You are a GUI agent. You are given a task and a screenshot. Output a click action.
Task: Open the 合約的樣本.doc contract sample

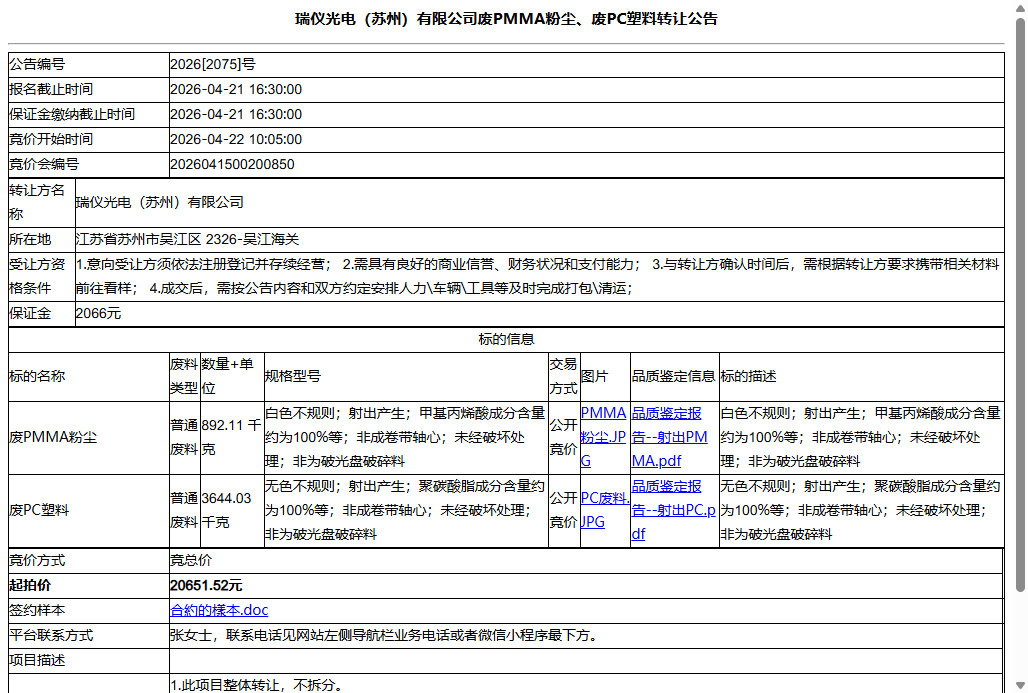[x=219, y=610]
